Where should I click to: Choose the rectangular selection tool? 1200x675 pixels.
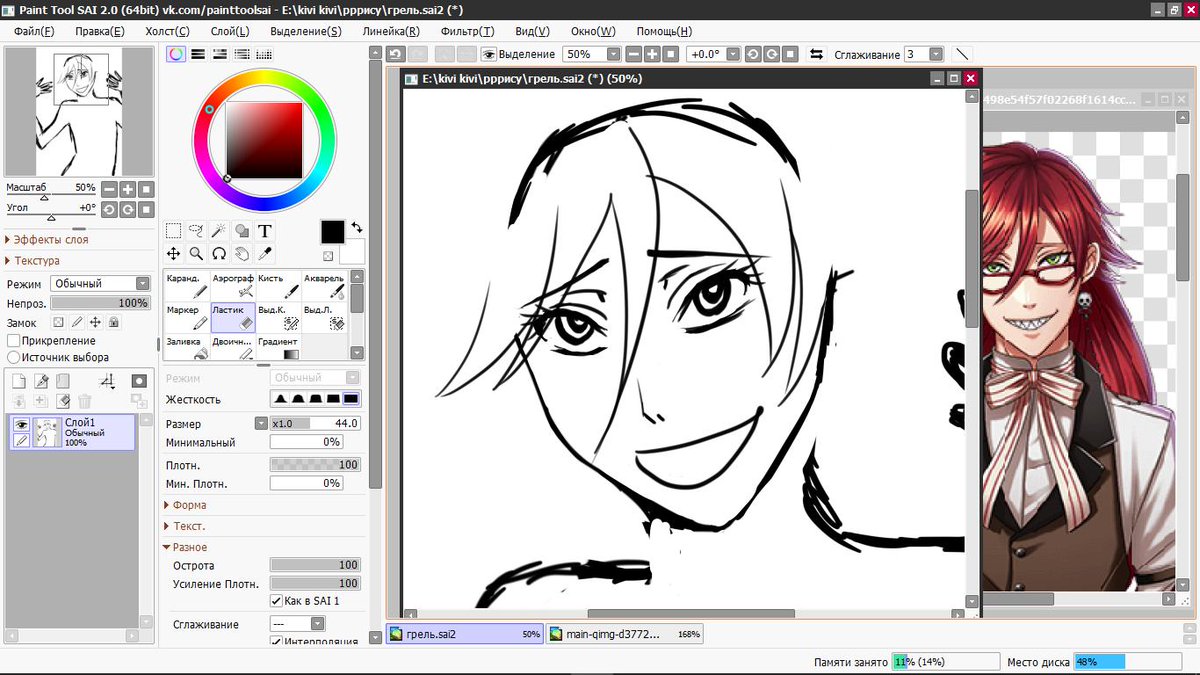pos(174,231)
